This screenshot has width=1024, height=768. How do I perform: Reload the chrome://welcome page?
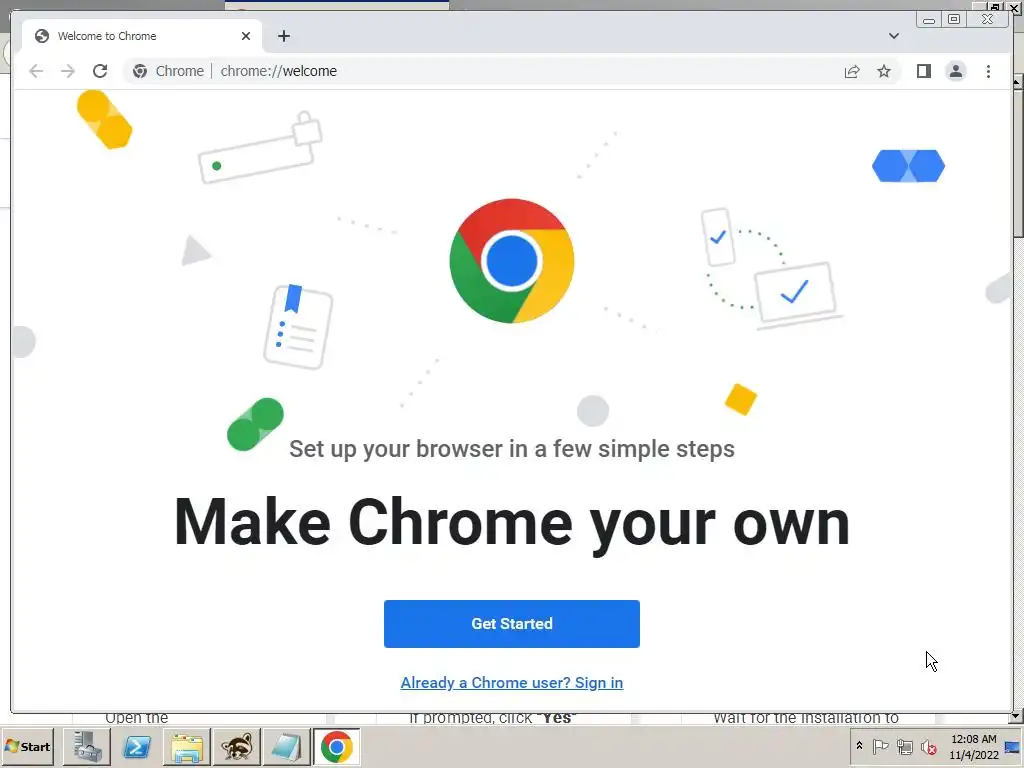point(100,71)
